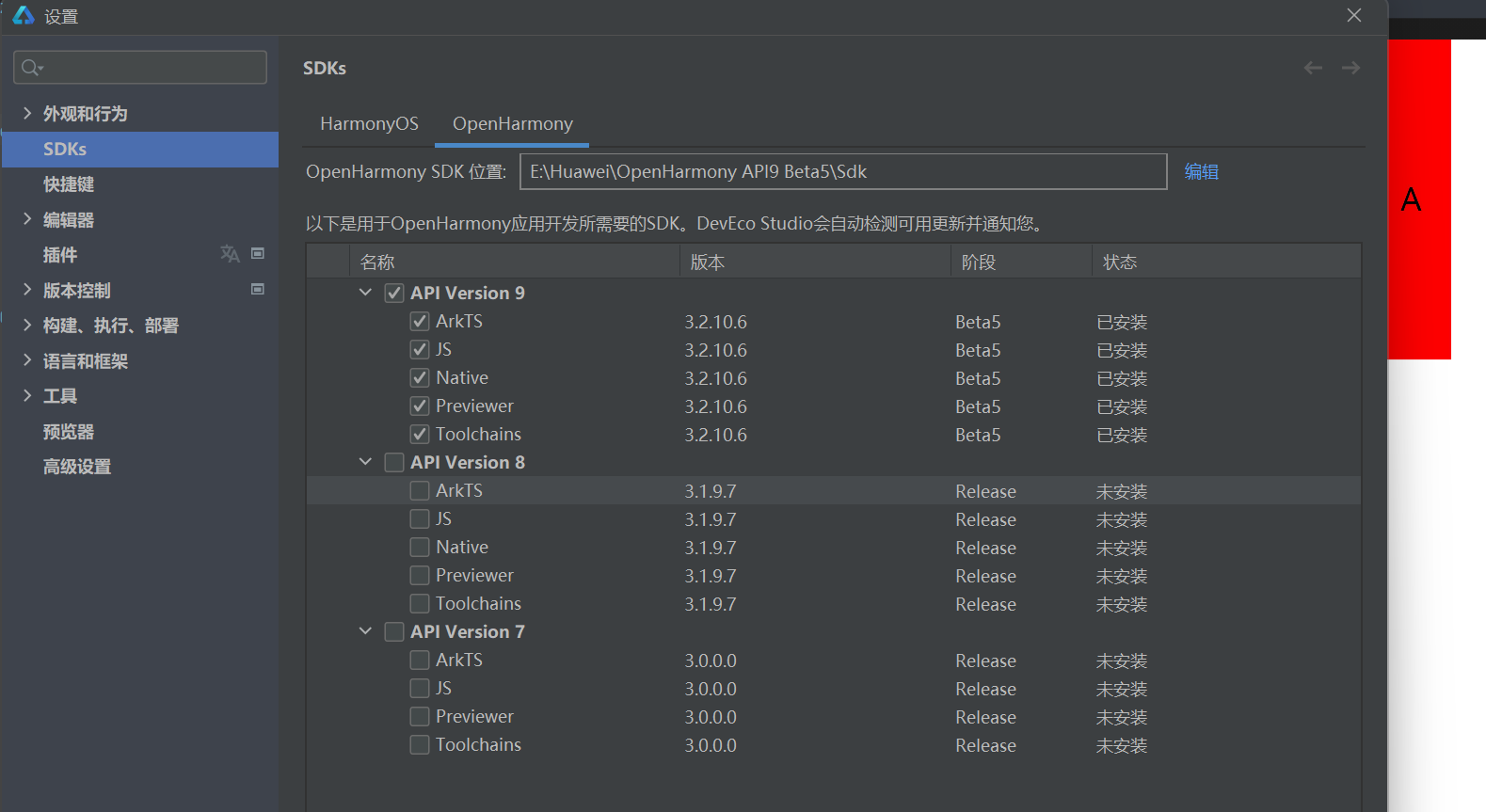Select the OpenHarmony tab
This screenshot has width=1486, height=812.
(512, 124)
